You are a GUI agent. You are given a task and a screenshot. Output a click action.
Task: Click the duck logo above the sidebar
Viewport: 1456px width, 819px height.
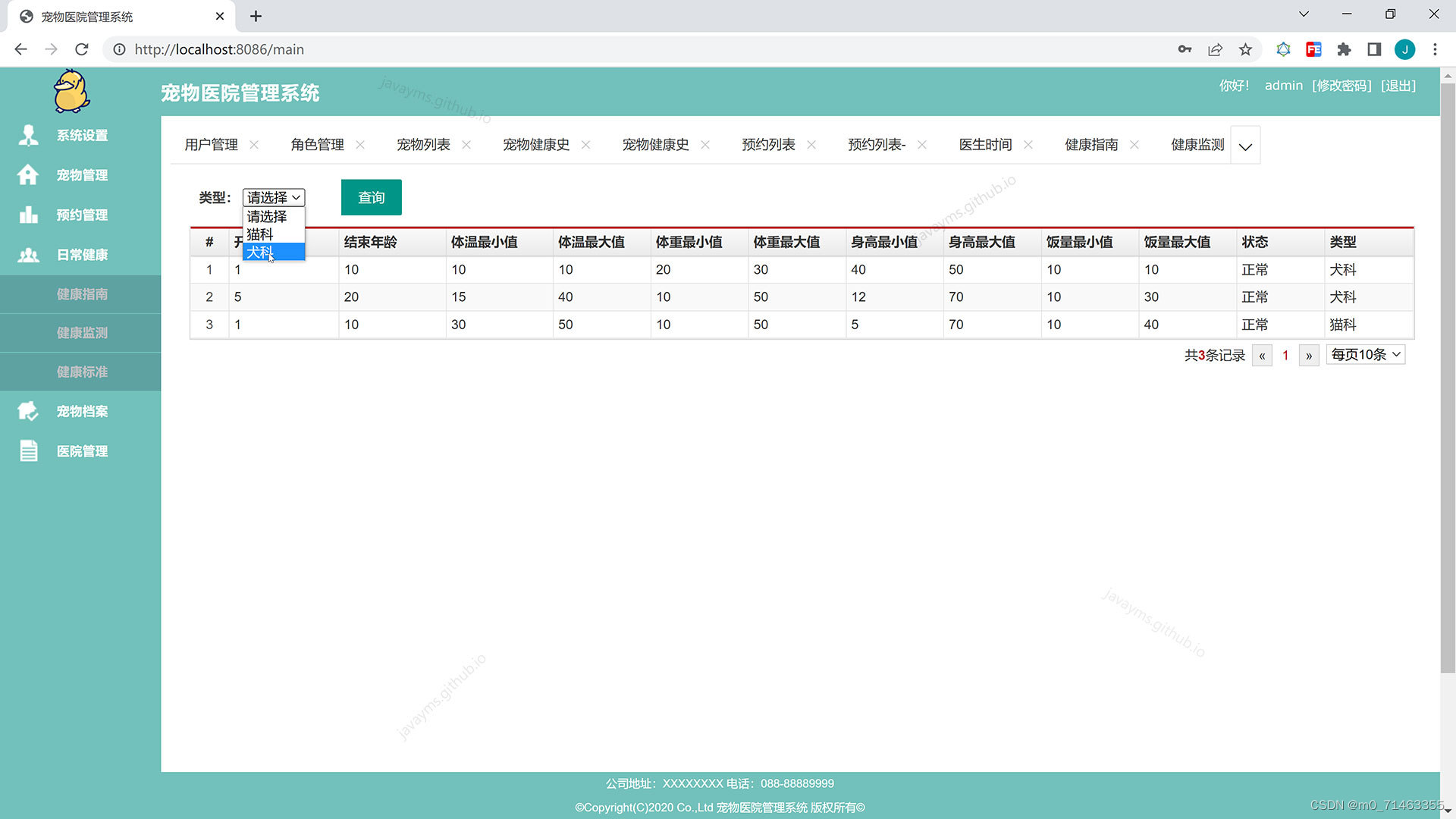(x=68, y=91)
